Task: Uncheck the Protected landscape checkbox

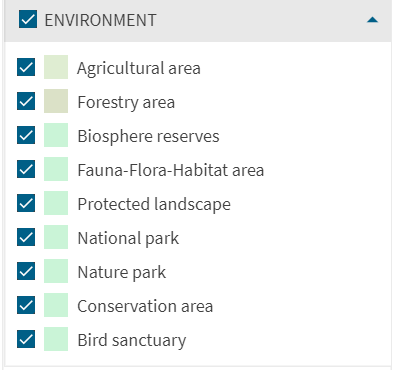Action: pos(26,203)
